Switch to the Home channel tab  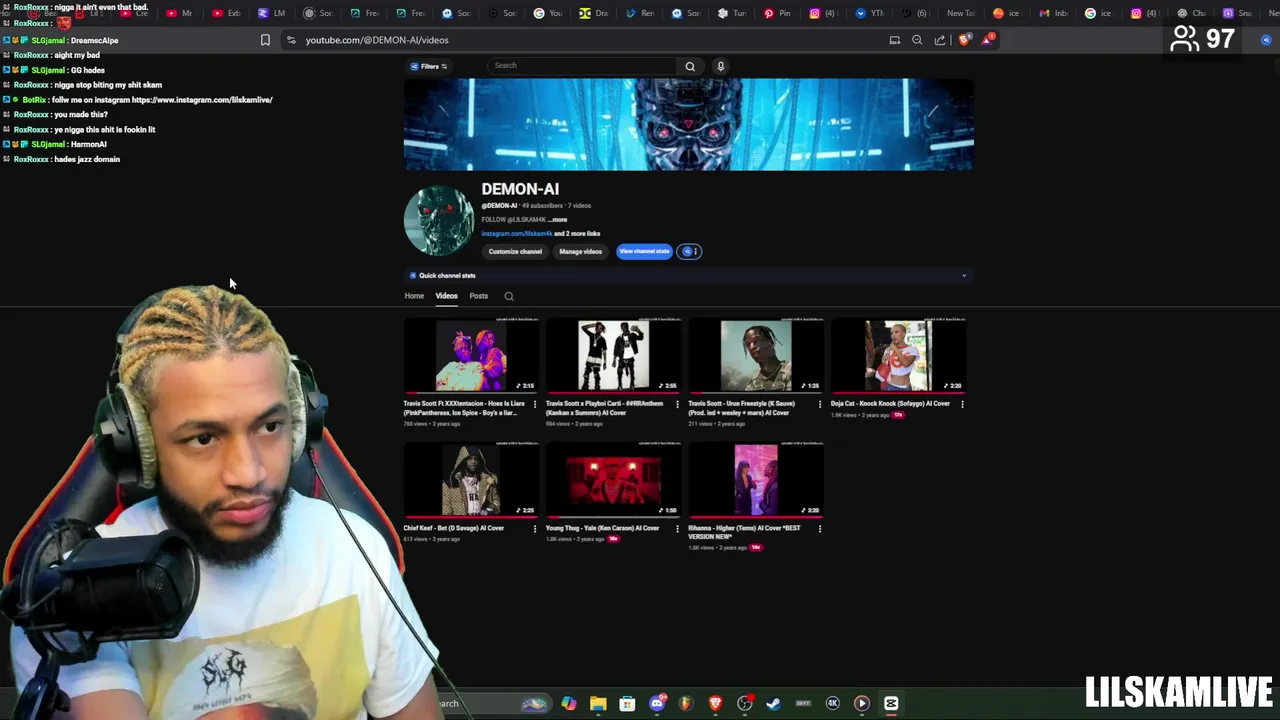414,296
